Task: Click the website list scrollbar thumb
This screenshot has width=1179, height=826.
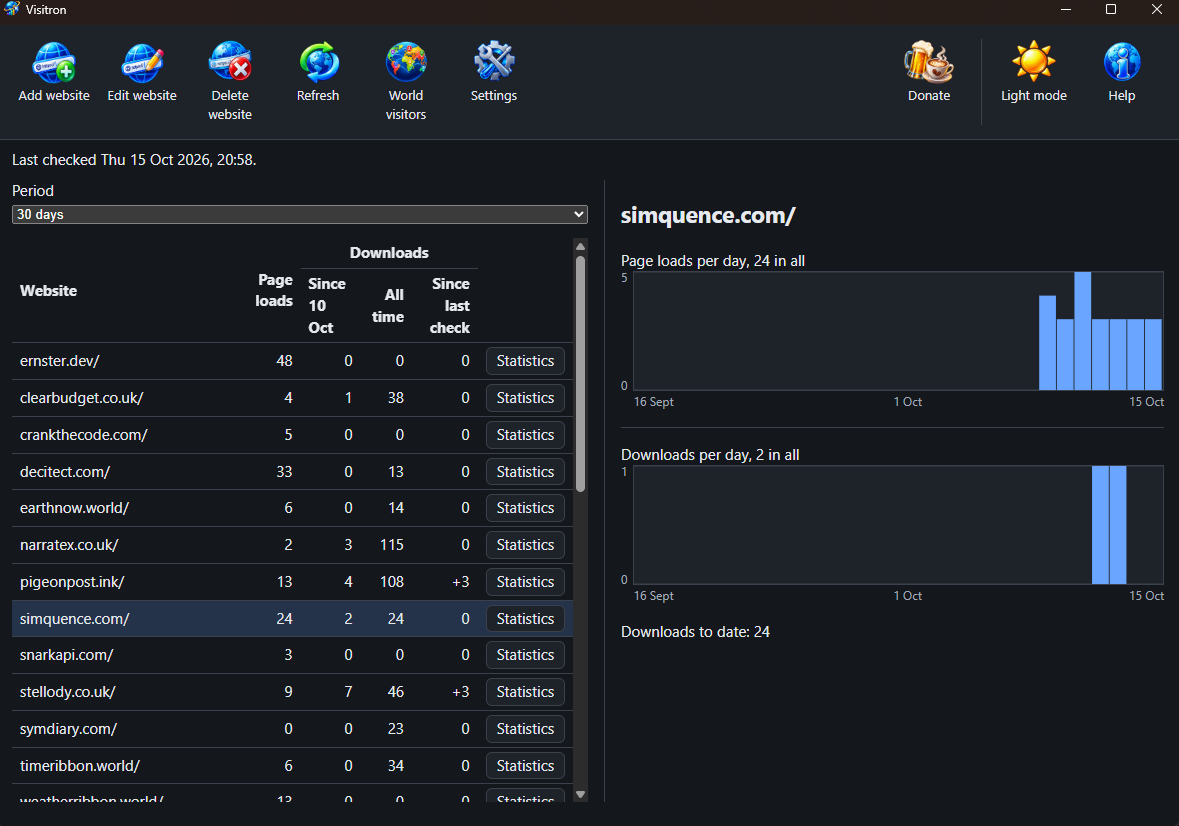Action: click(x=580, y=374)
